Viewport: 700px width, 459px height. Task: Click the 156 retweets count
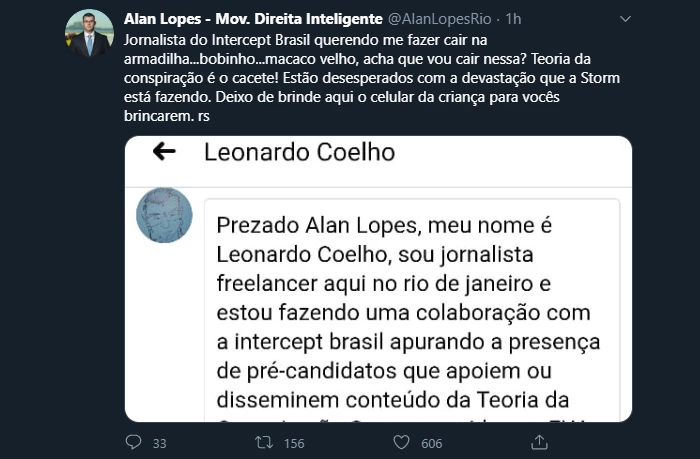295,443
